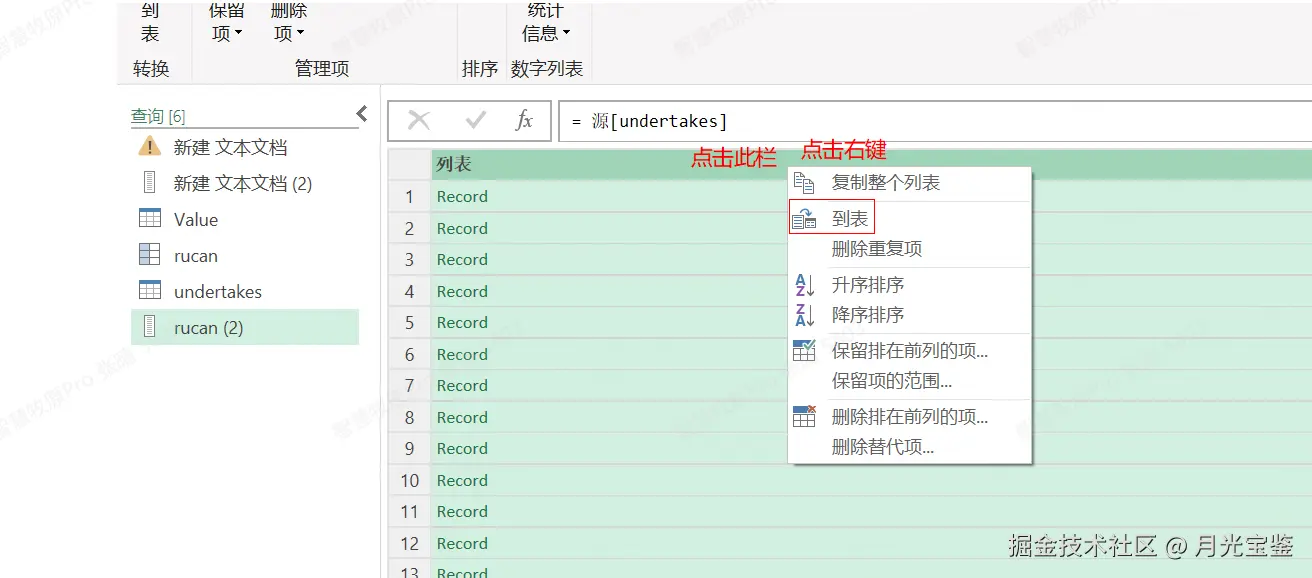Image resolution: width=1312 pixels, height=578 pixels.
Task: Open the 删除项 ribbon dropdown
Action: [x=288, y=22]
